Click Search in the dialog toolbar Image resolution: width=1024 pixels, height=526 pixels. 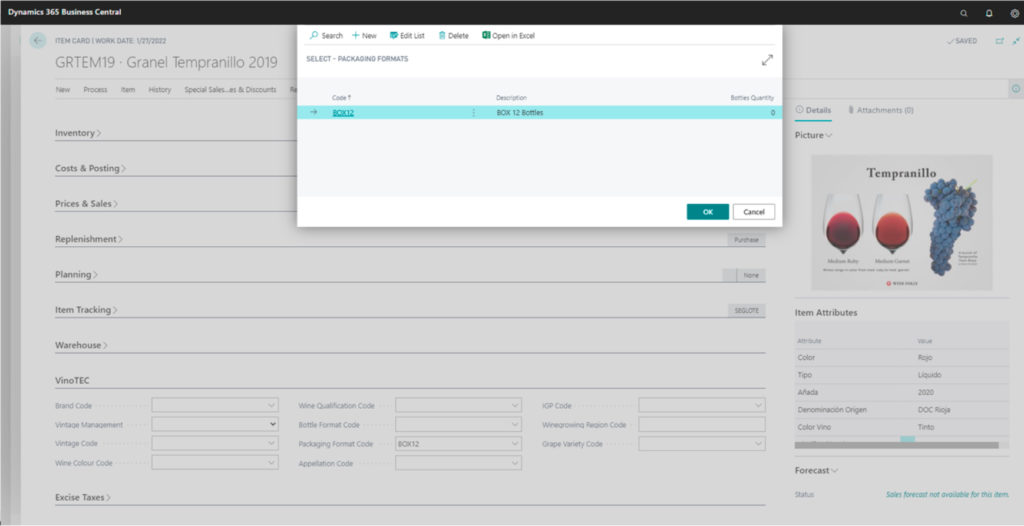point(326,35)
